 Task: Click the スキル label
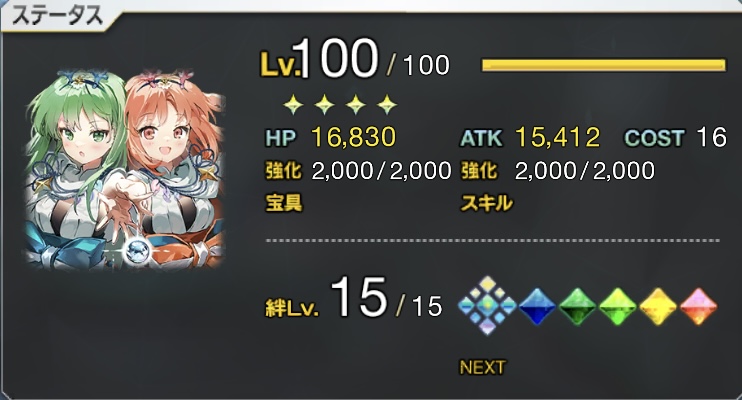coord(486,204)
